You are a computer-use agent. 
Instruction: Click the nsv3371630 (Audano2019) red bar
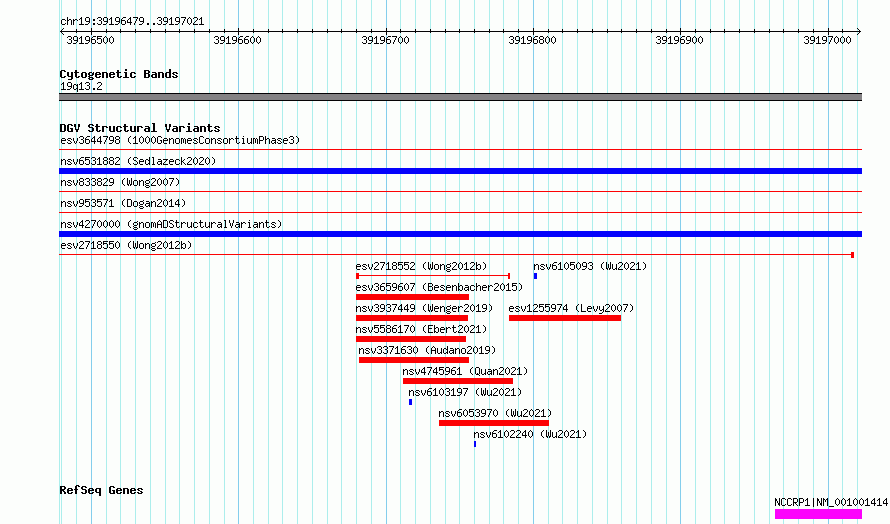point(414,360)
